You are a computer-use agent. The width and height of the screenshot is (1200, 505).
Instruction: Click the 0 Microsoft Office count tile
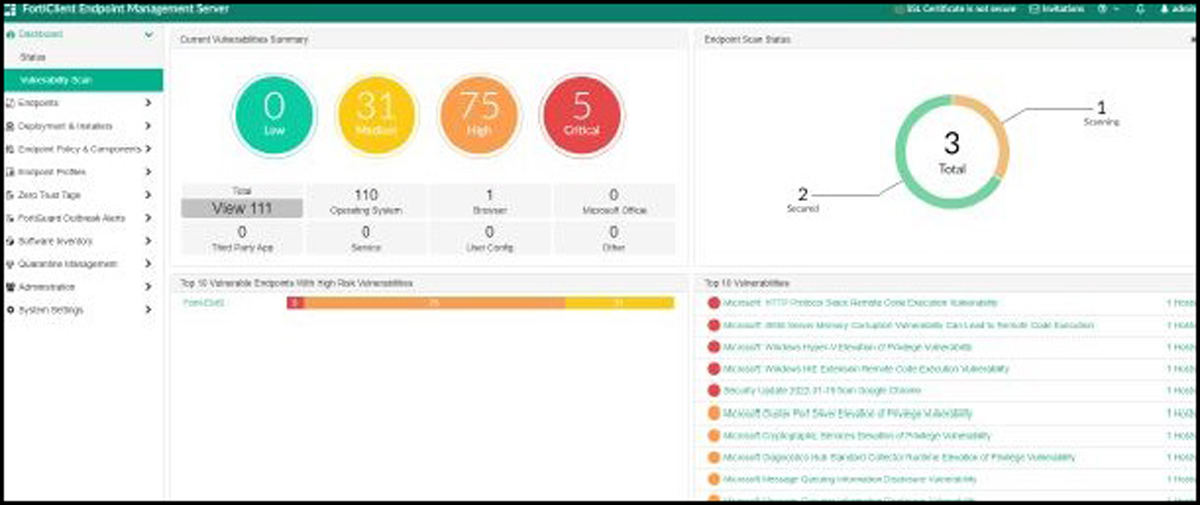click(x=614, y=201)
